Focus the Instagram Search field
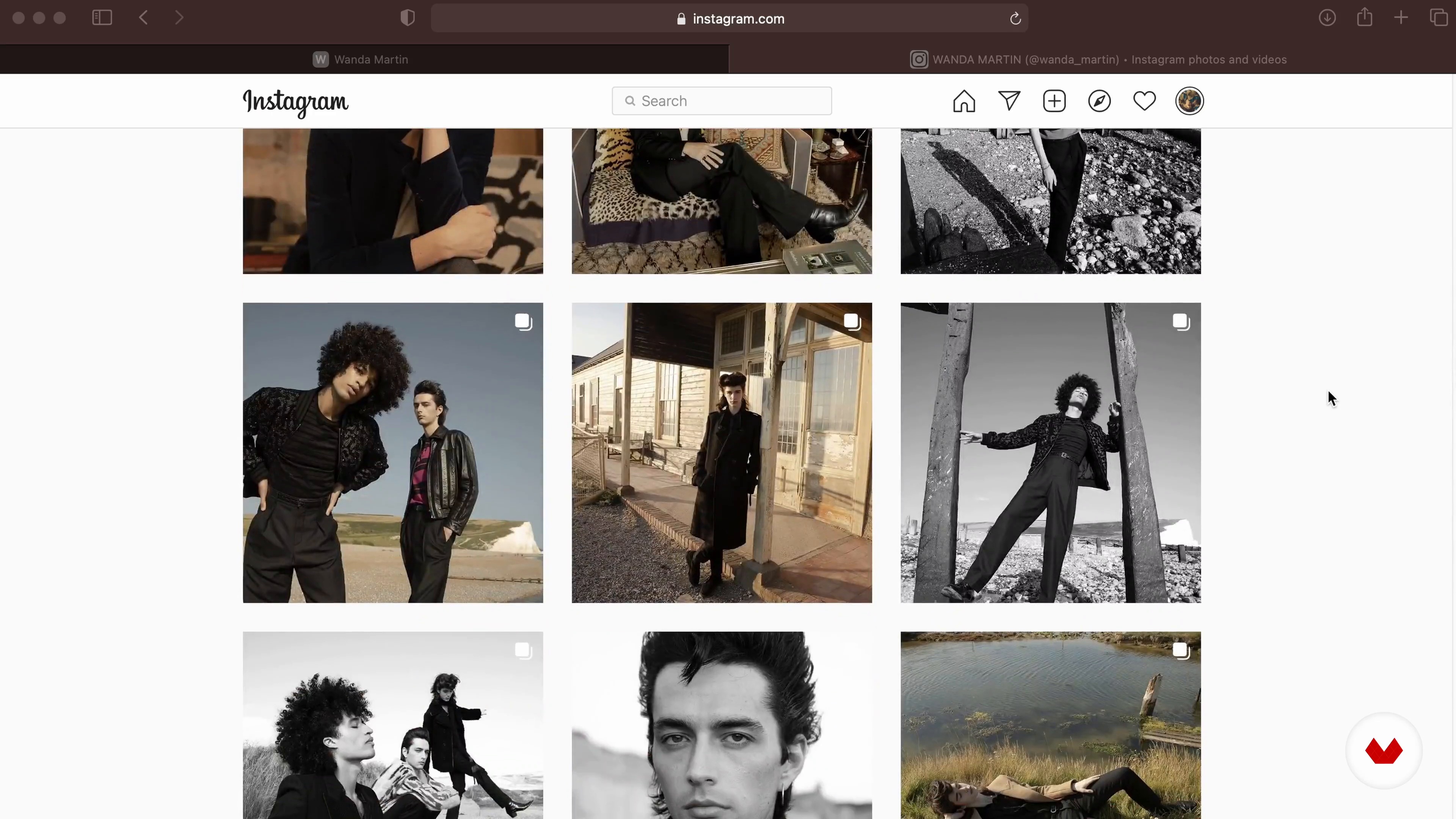The width and height of the screenshot is (1456, 819). click(x=722, y=101)
